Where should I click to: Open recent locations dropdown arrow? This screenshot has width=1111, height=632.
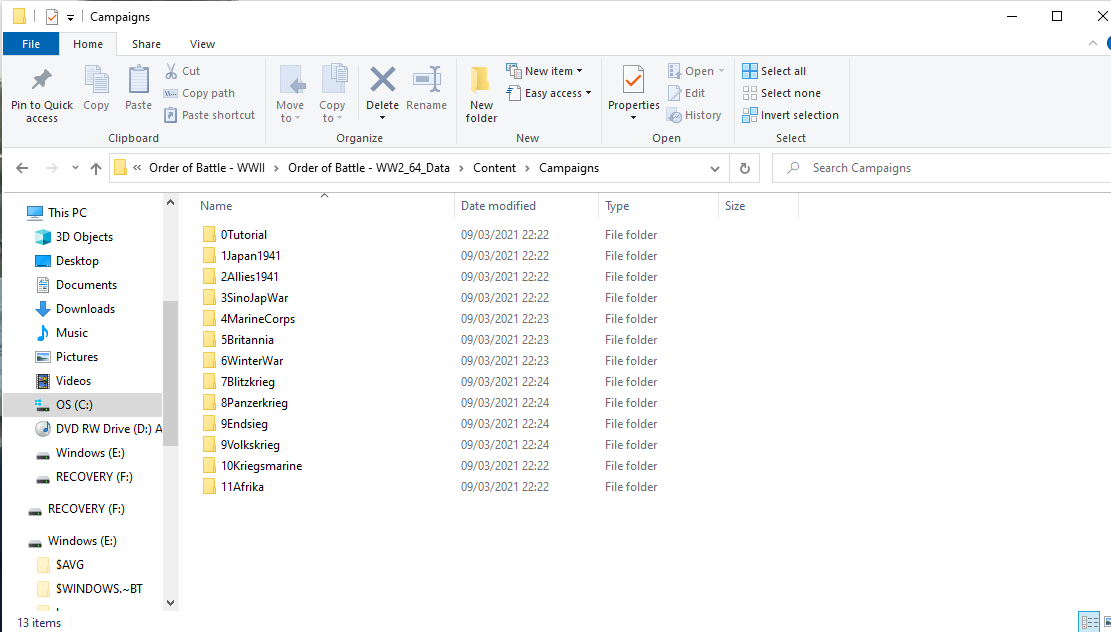pyautogui.click(x=75, y=168)
